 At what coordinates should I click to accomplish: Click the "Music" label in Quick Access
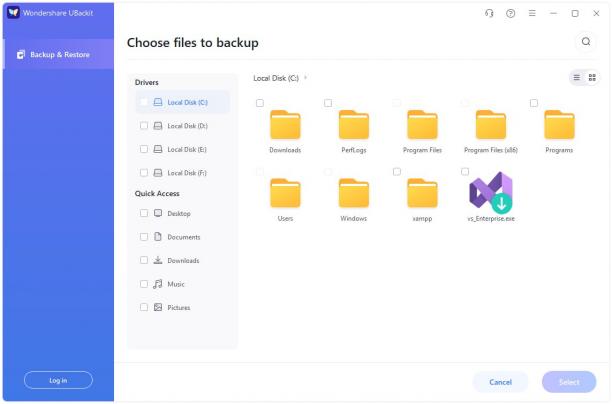tap(176, 284)
